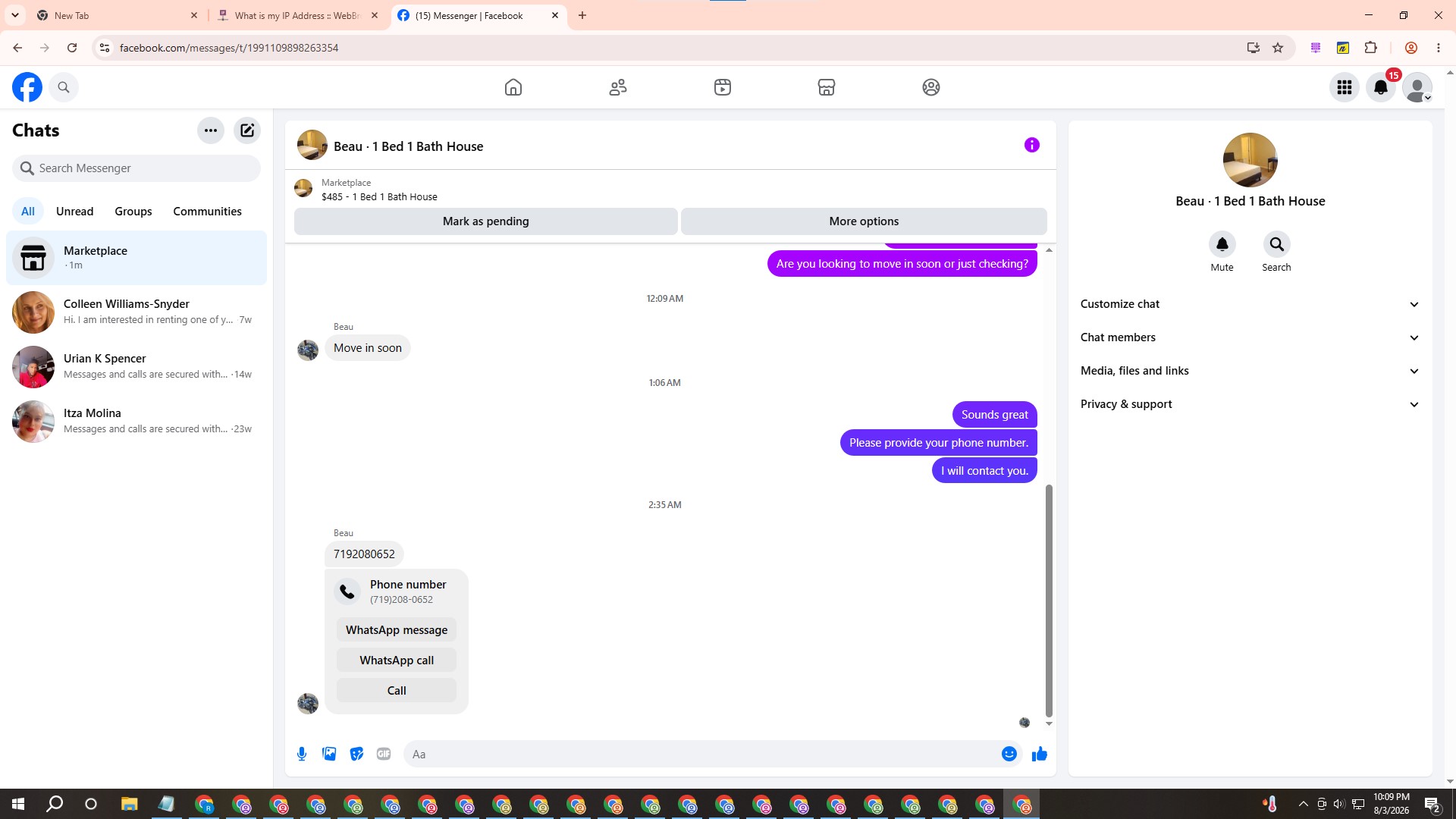Open the account profile avatar menu
Viewport: 1456px width, 819px height.
(x=1417, y=87)
